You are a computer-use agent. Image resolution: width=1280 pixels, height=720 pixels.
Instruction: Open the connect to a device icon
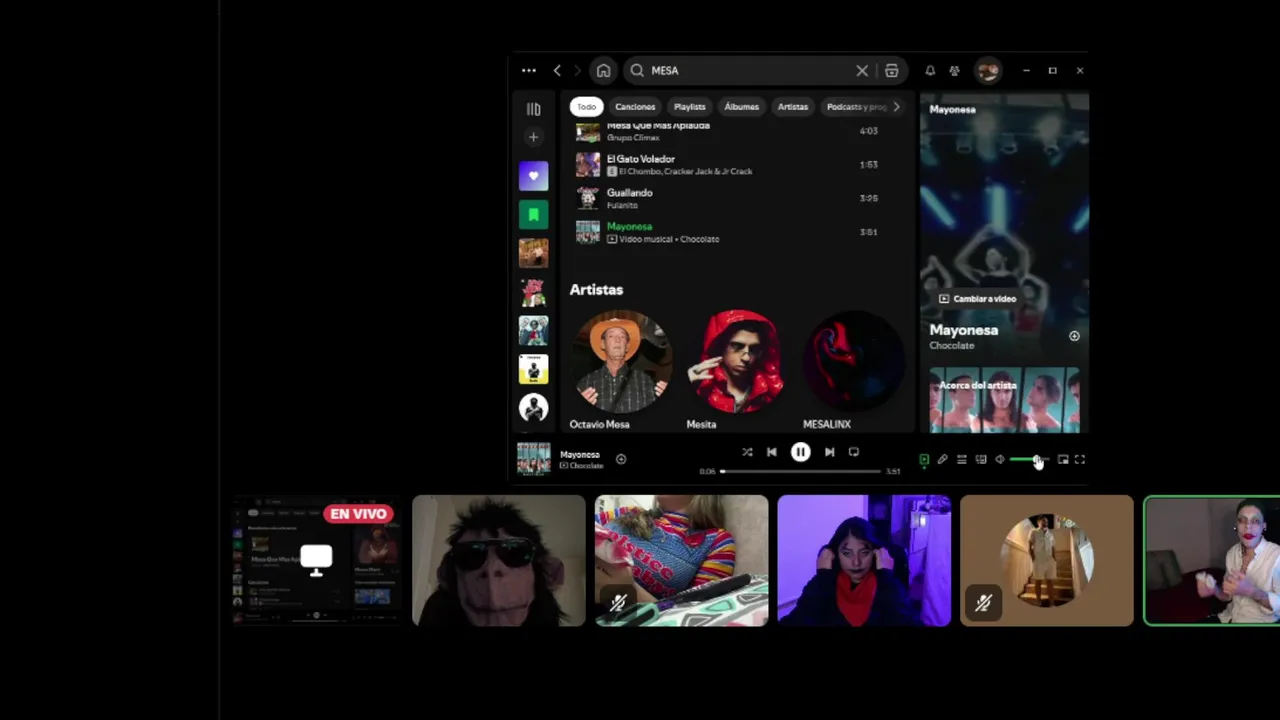pos(981,460)
